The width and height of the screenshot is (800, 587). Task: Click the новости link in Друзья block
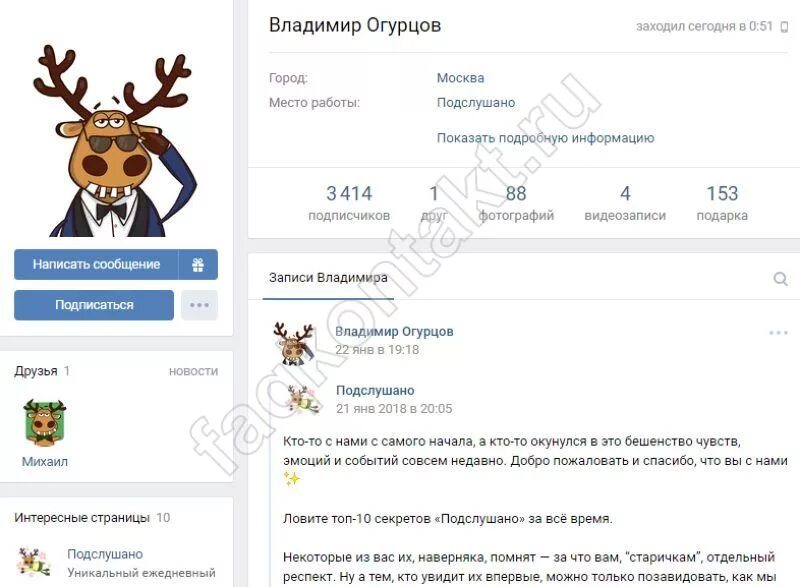point(193,371)
